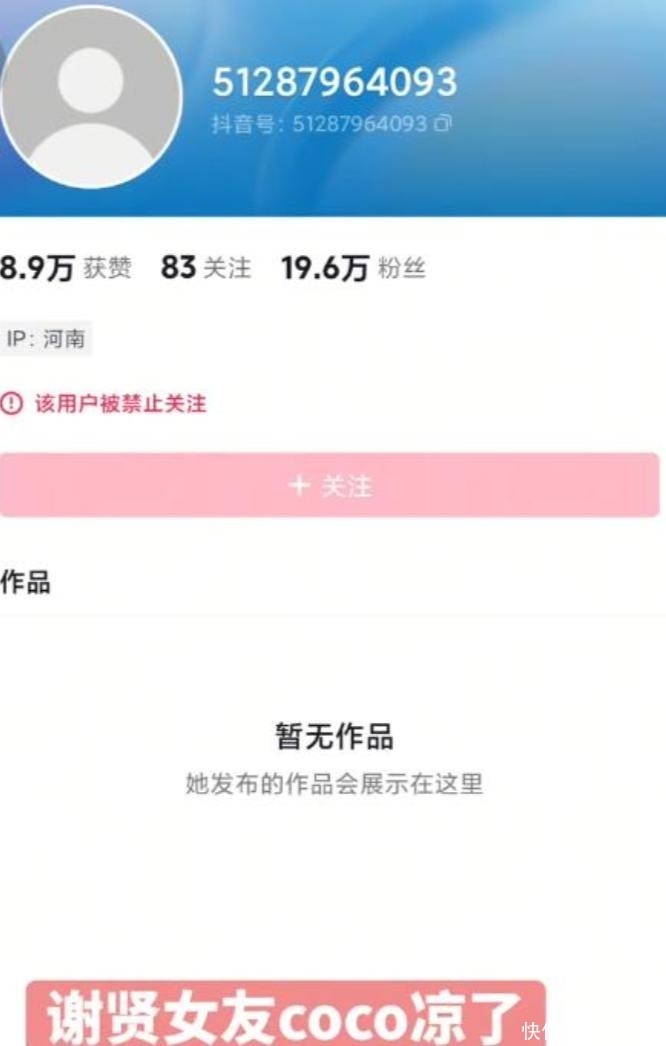
Task: Click the 暂无作品 empty-state heading
Action: coord(334,738)
